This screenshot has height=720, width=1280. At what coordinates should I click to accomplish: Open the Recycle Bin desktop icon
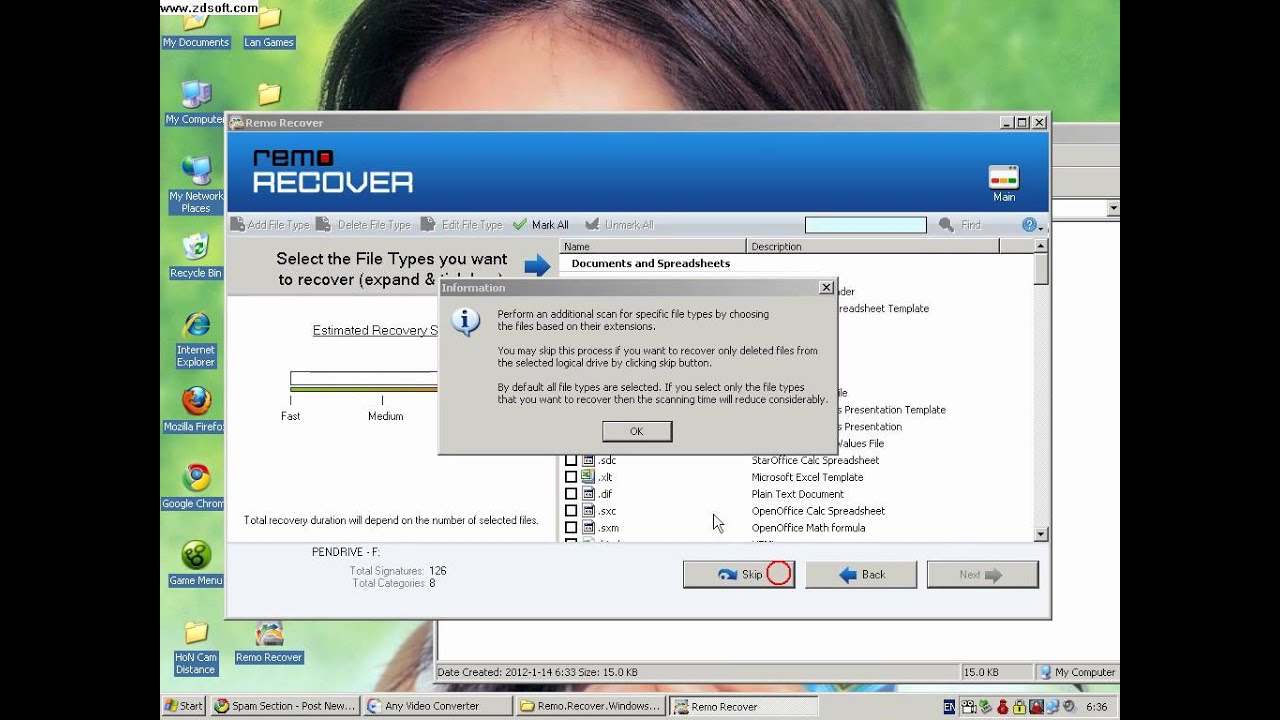click(196, 256)
